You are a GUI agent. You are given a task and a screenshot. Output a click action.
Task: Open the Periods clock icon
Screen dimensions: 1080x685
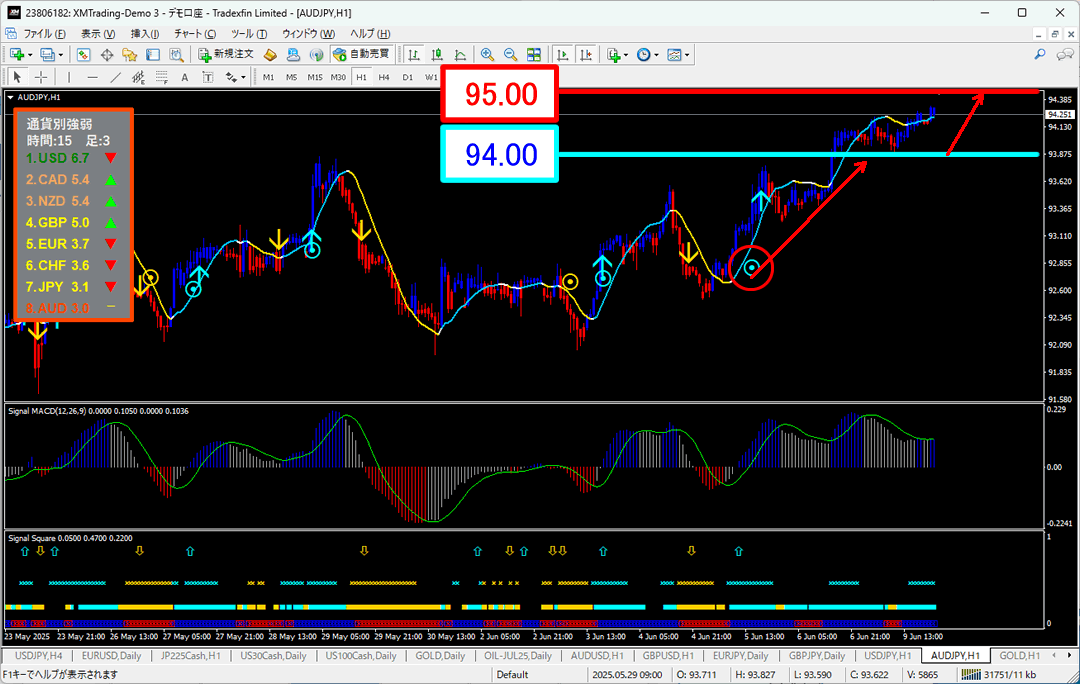(x=643, y=54)
